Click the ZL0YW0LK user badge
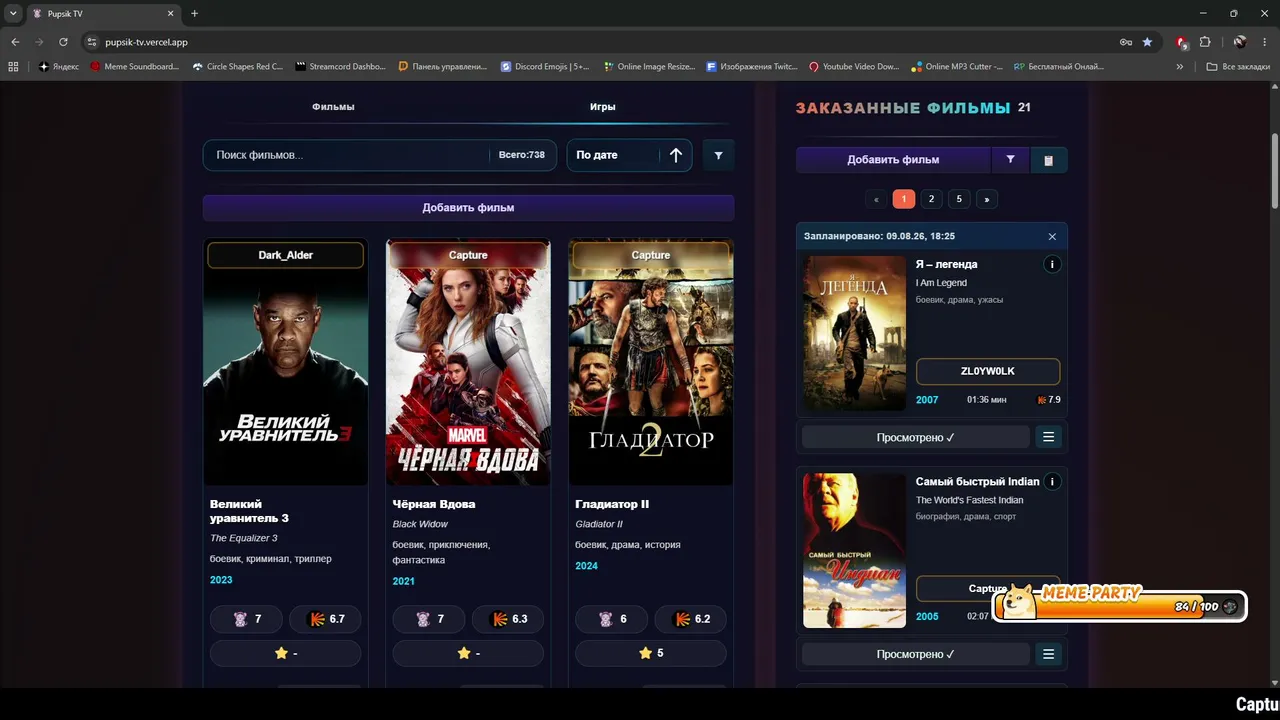The image size is (1280, 720). tap(988, 371)
